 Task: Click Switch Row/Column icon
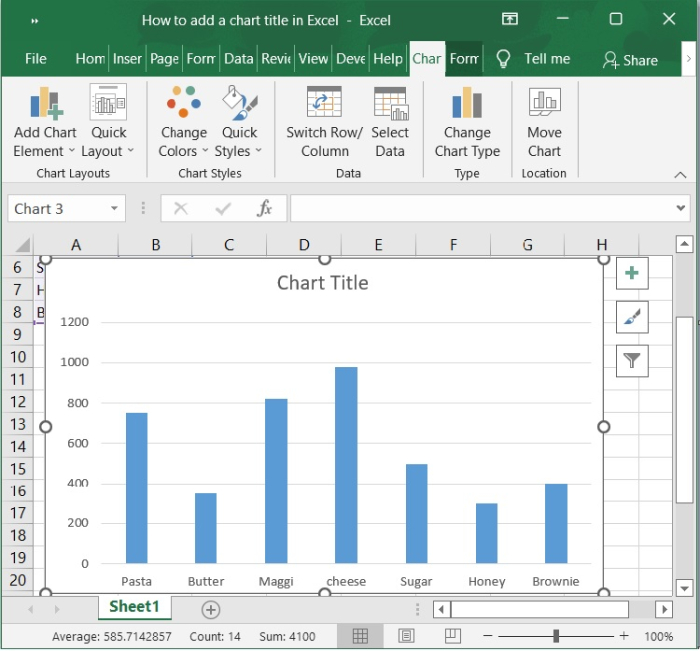[x=324, y=103]
